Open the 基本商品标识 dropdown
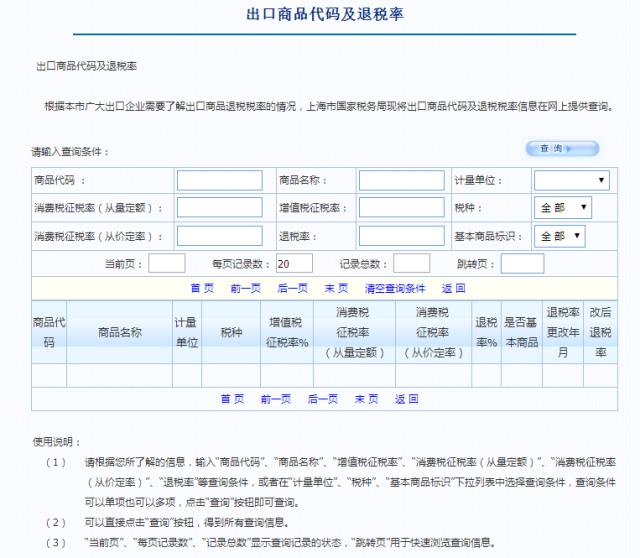This screenshot has width=640, height=558. click(x=559, y=236)
